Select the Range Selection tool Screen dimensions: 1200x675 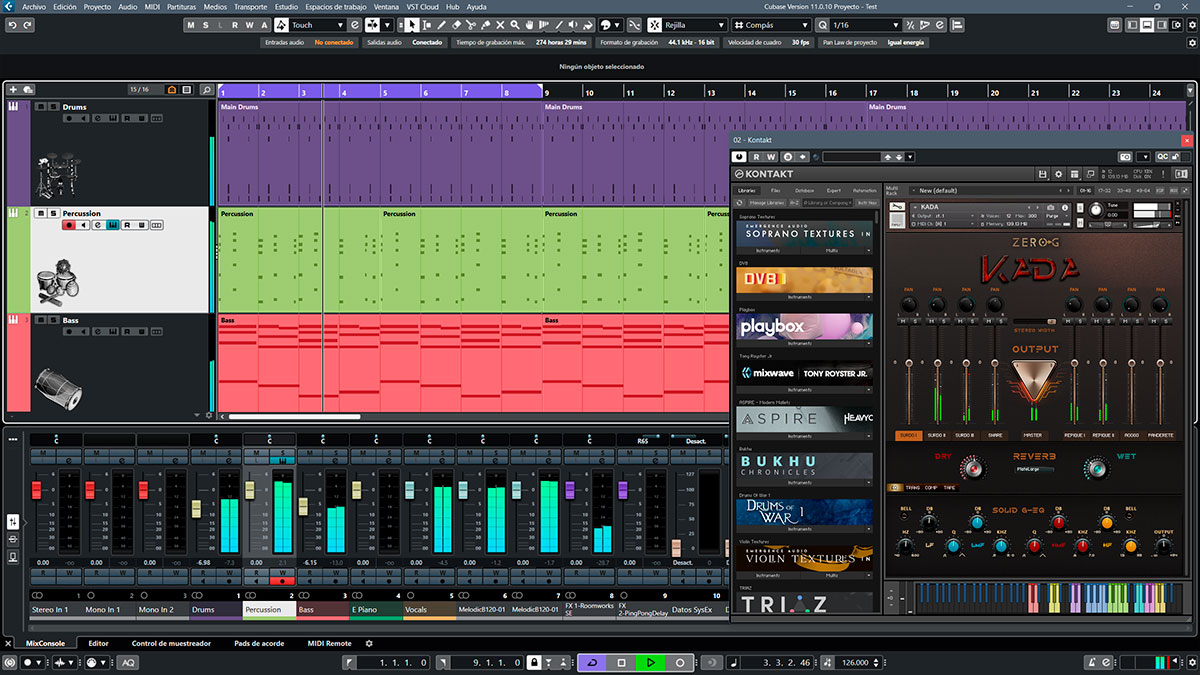point(426,25)
